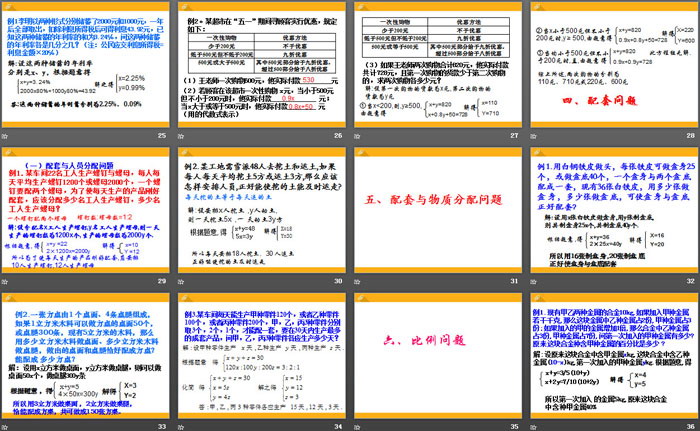
Task: Select slide 33 thumbnail about square tables
Action: point(86,356)
